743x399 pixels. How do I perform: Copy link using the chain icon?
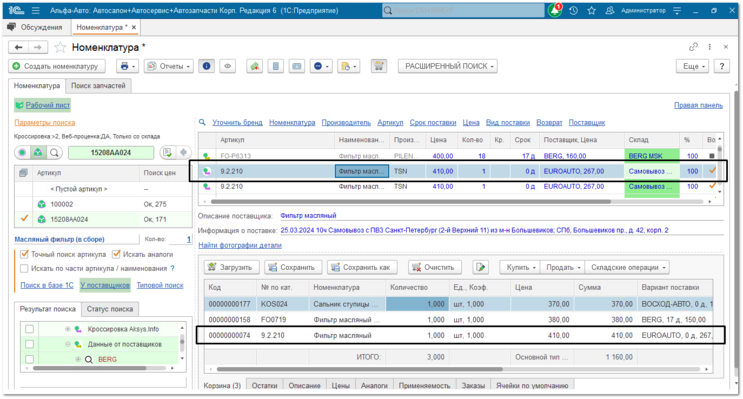[x=693, y=46]
